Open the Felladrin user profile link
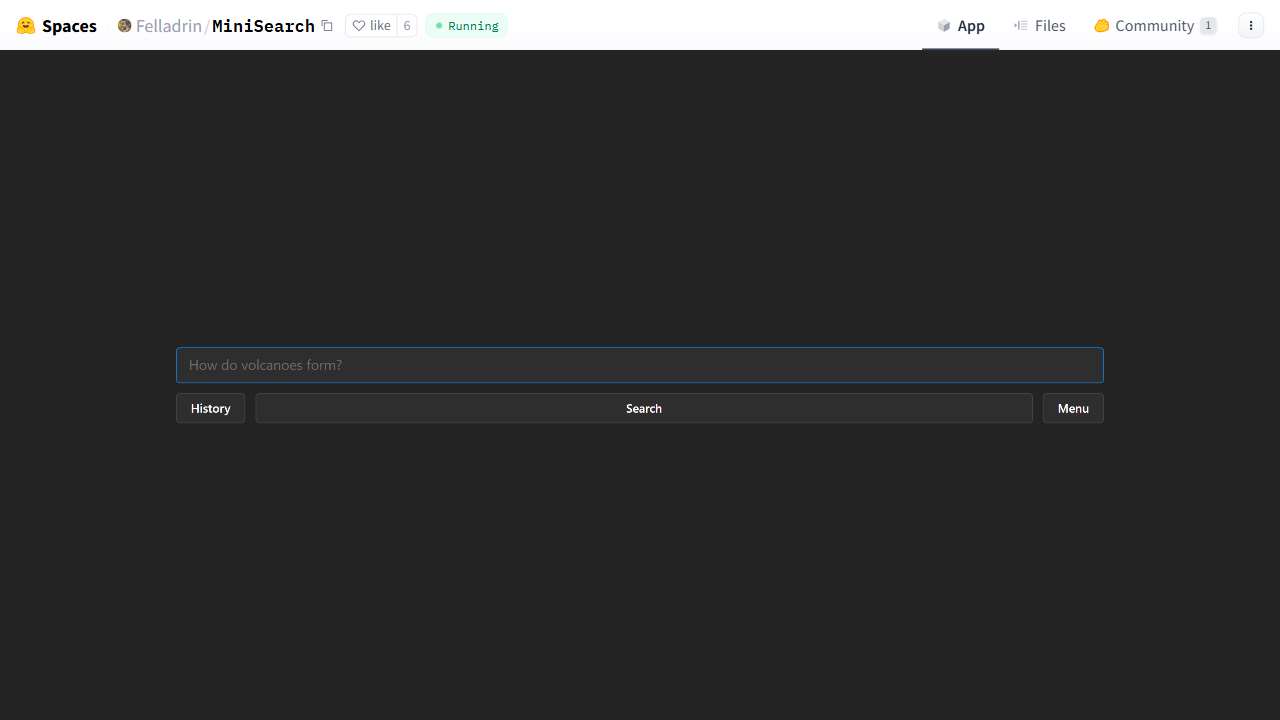Viewport: 1280px width, 720px height. (168, 26)
